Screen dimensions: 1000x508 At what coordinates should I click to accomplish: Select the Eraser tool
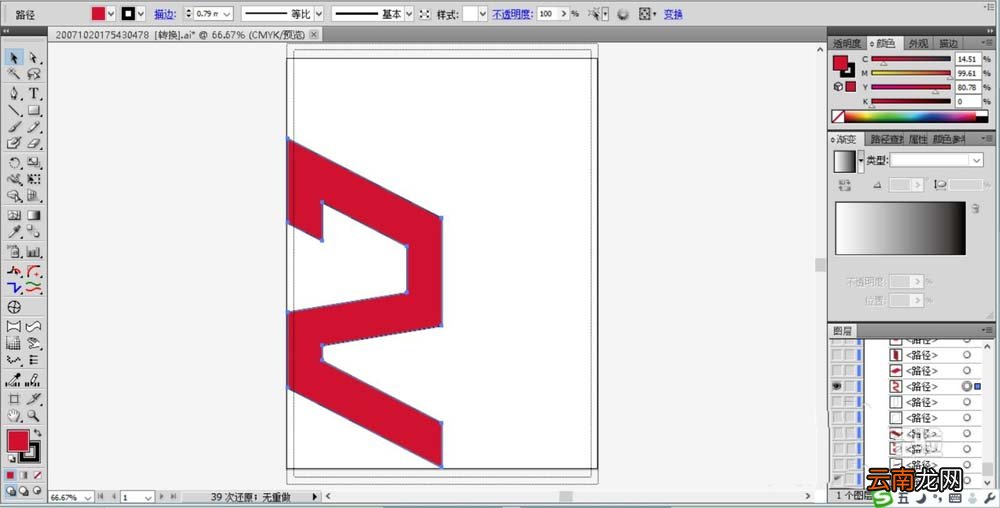(x=33, y=143)
